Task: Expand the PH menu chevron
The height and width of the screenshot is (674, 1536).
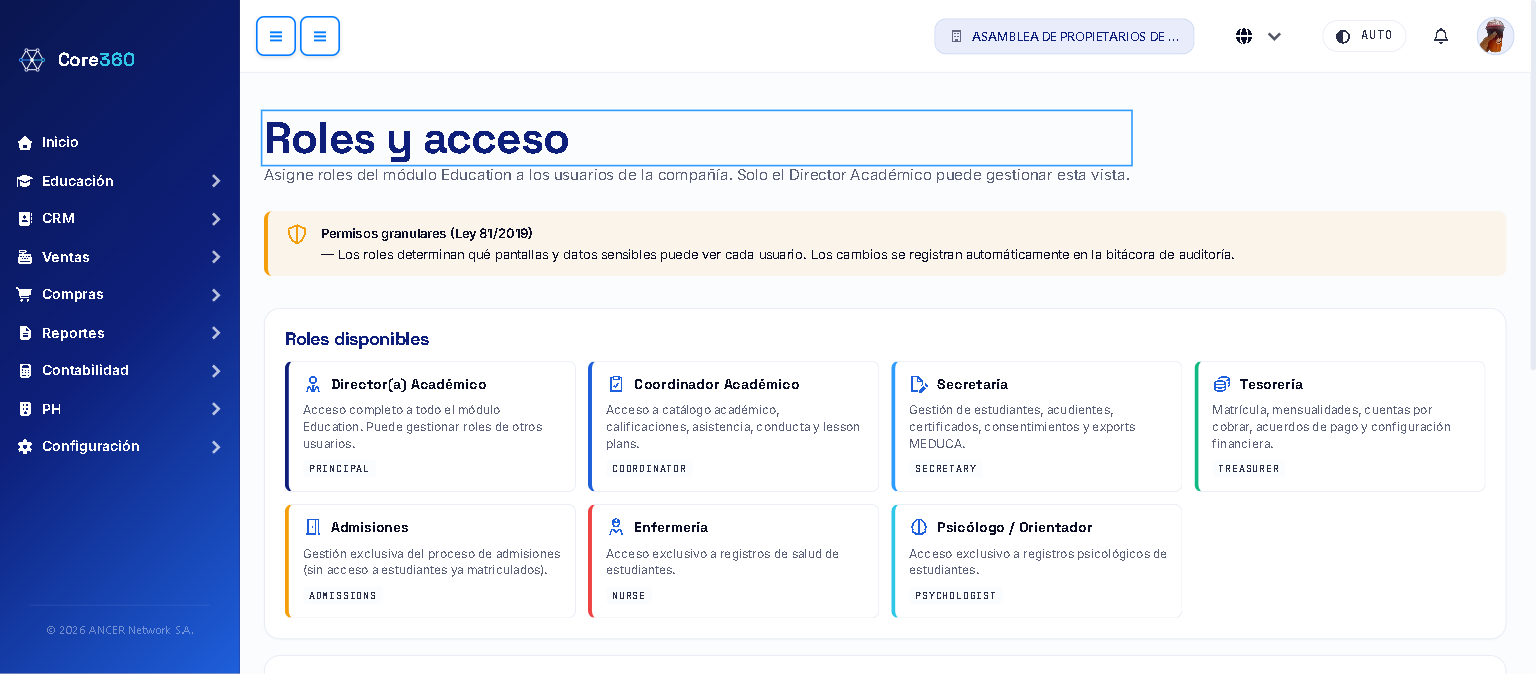Action: [215, 409]
